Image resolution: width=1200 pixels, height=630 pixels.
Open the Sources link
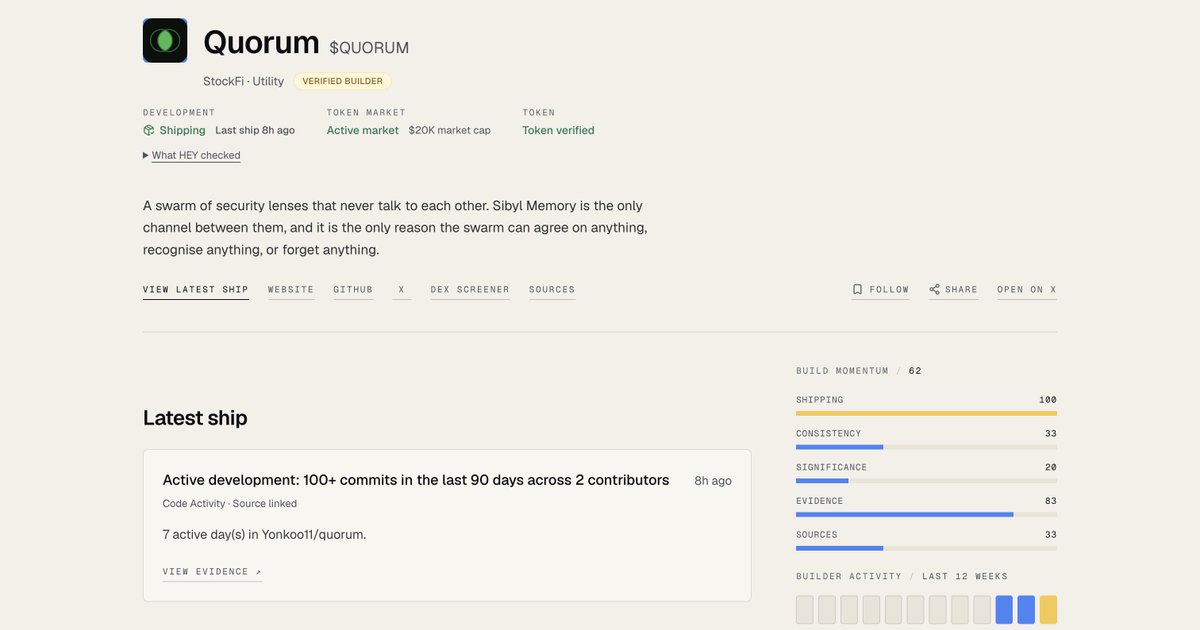point(552,290)
